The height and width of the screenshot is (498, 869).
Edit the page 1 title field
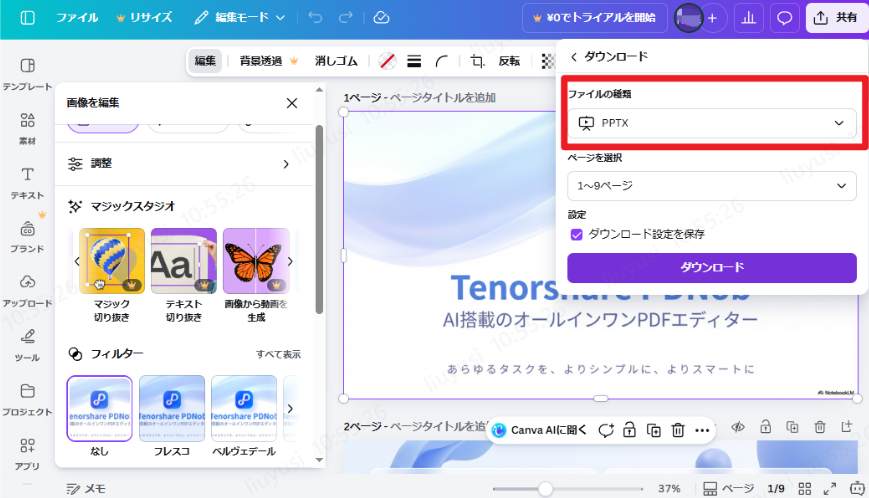pyautogui.click(x=443, y=98)
